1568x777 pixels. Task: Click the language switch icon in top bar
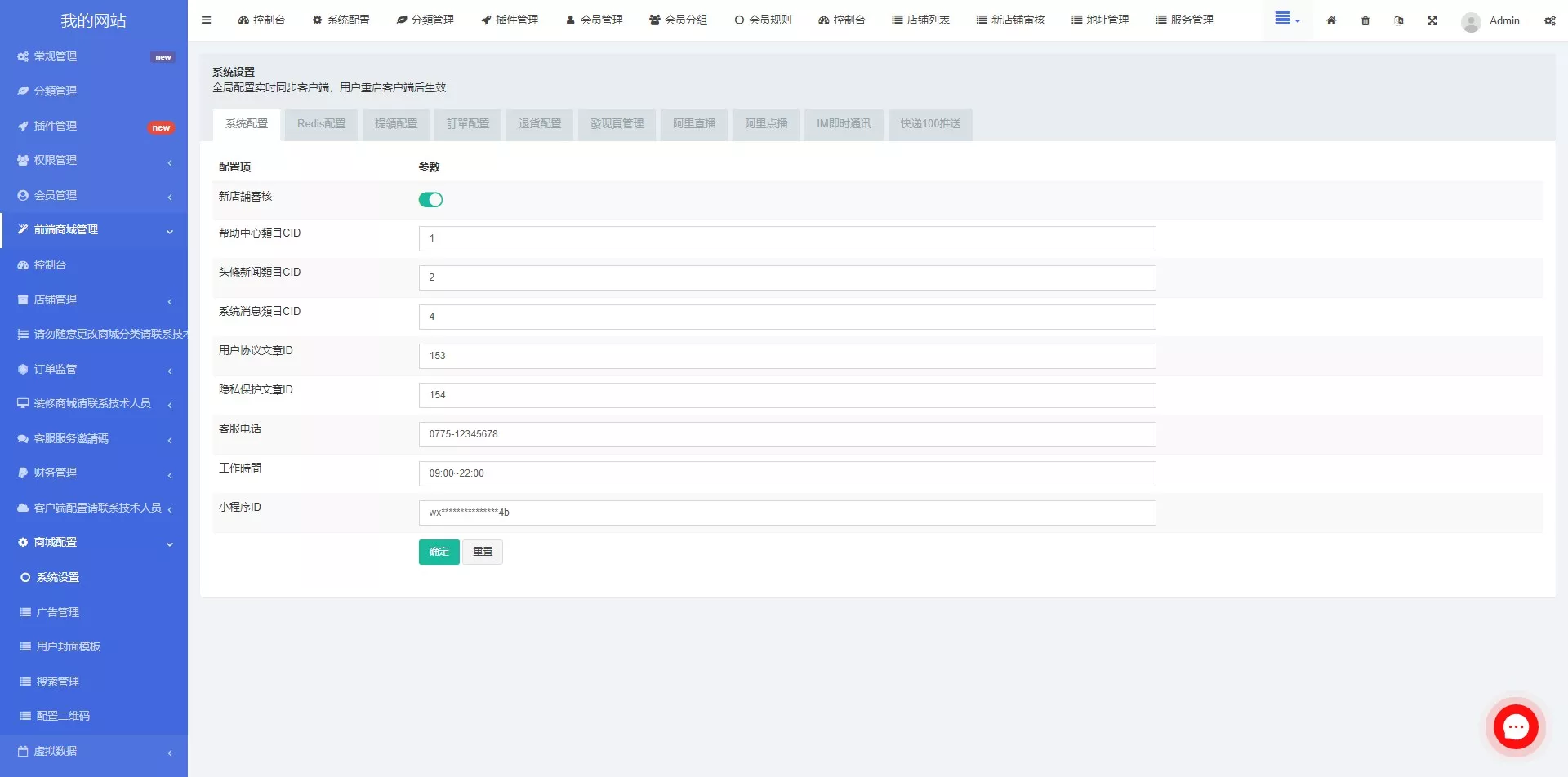[1399, 21]
